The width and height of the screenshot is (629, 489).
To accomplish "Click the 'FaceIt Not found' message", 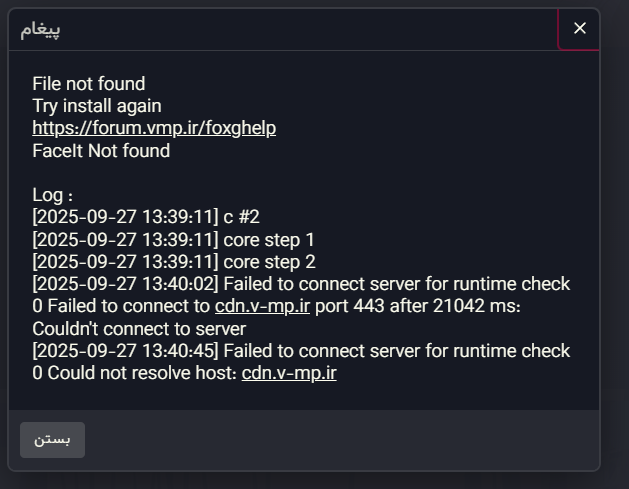I will 101,151.
